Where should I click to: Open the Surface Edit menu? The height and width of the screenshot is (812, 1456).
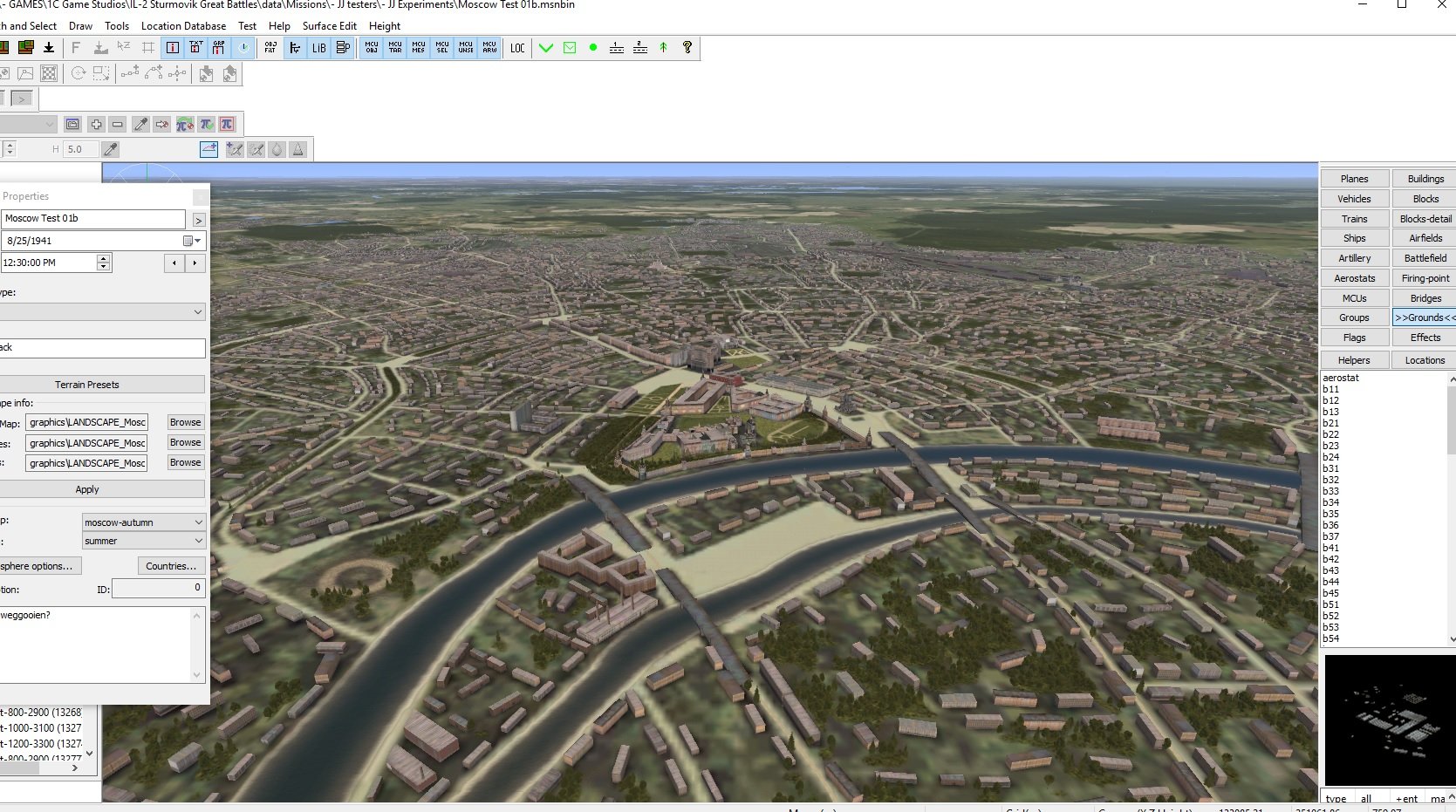pyautogui.click(x=329, y=26)
